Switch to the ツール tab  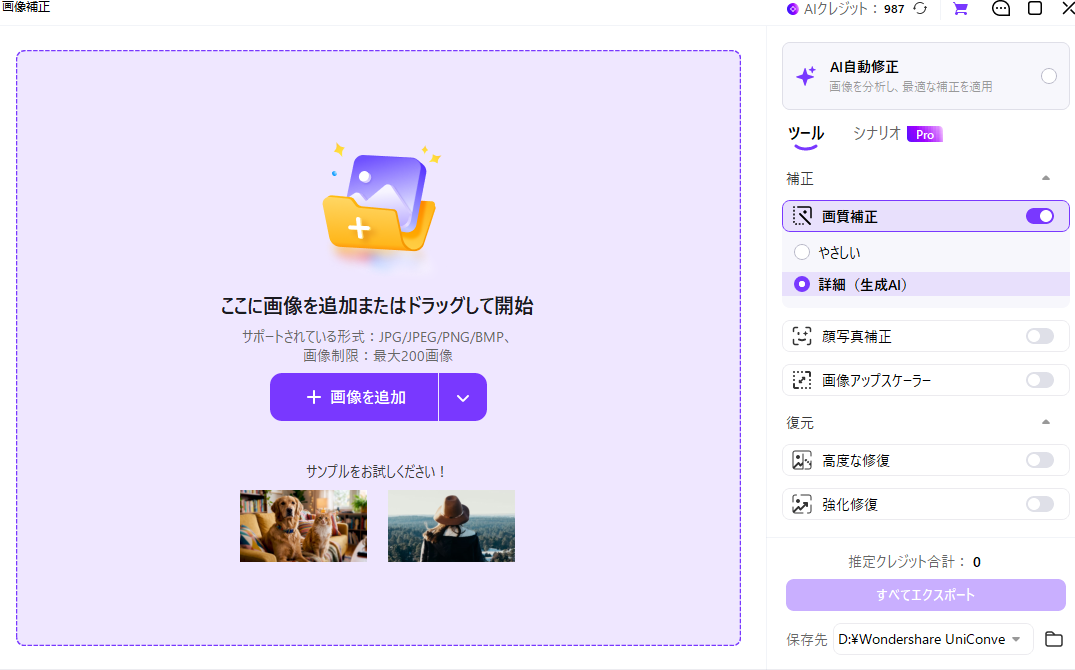click(x=806, y=134)
